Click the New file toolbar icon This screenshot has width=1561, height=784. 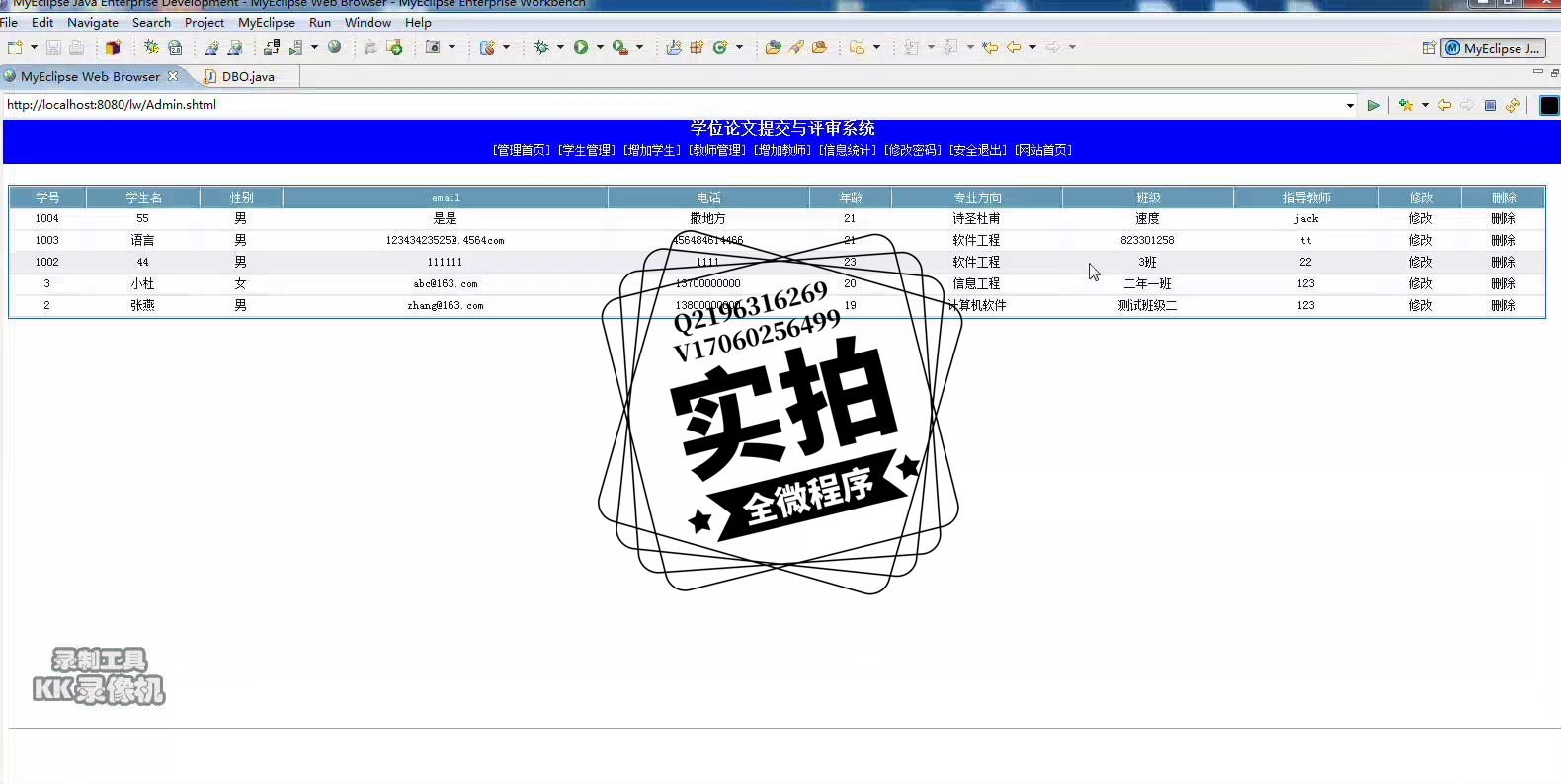tap(15, 47)
